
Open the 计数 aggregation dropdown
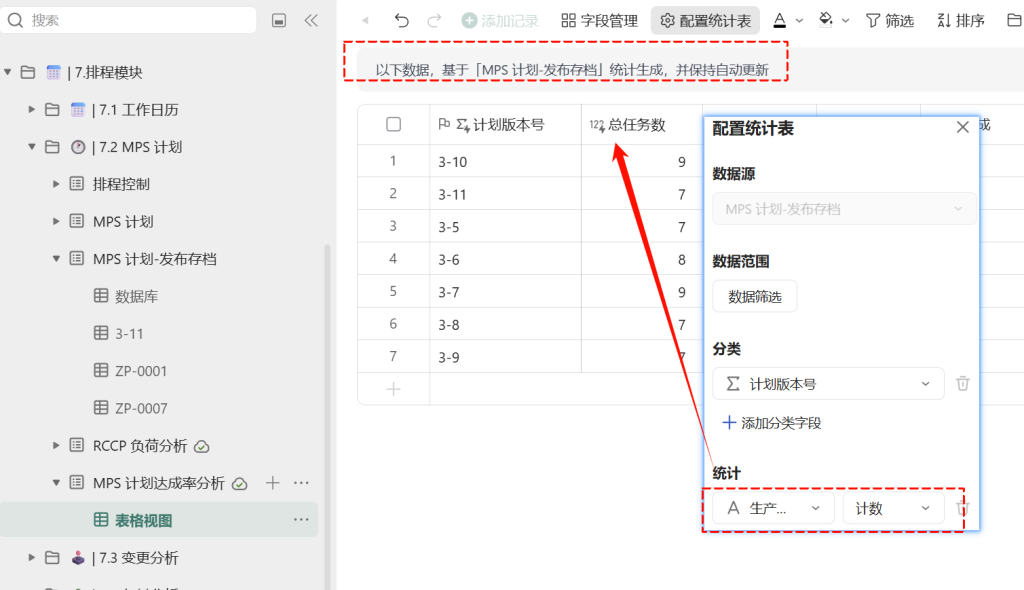(893, 508)
